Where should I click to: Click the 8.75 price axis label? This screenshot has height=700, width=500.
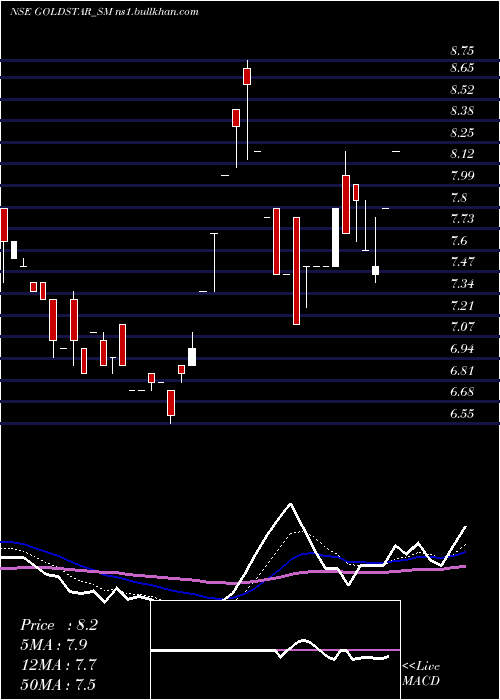(462, 50)
